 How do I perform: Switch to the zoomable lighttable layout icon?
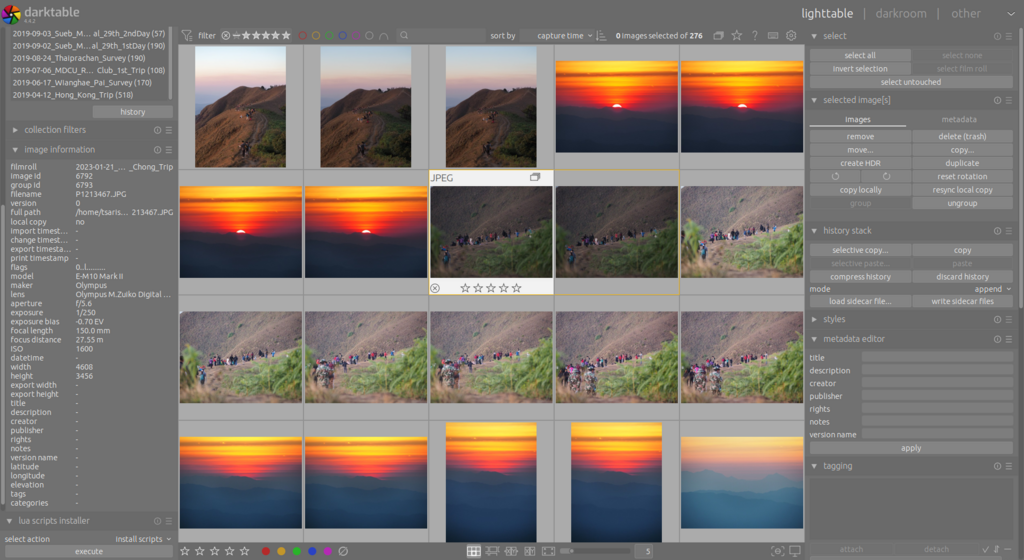[x=492, y=552]
